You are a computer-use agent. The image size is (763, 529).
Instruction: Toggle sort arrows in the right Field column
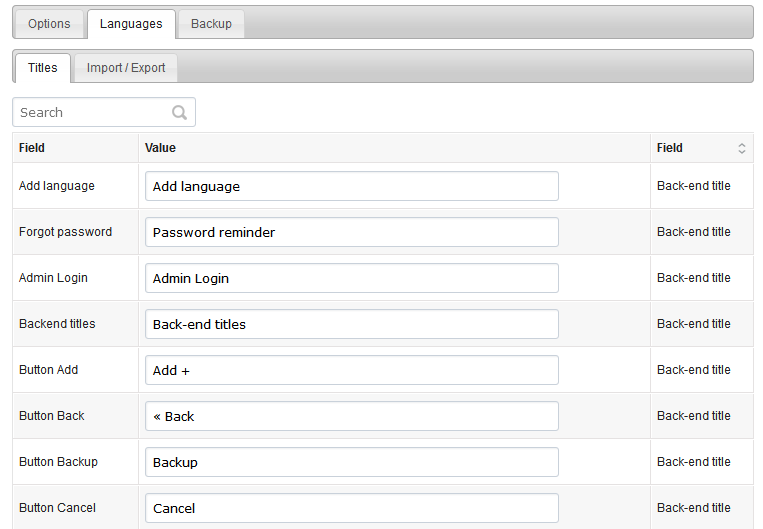click(742, 148)
